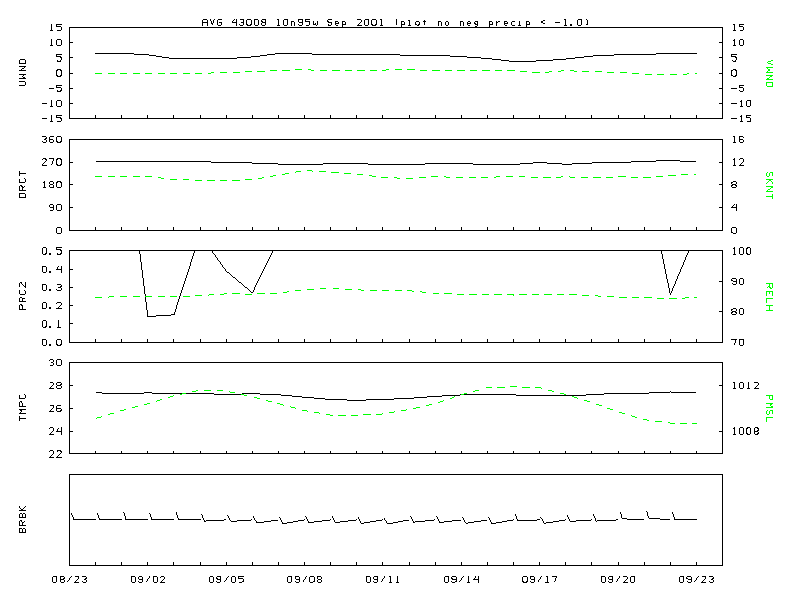Click the plot title at the top
Viewport: 792px width, 612px height.
click(395, 21)
